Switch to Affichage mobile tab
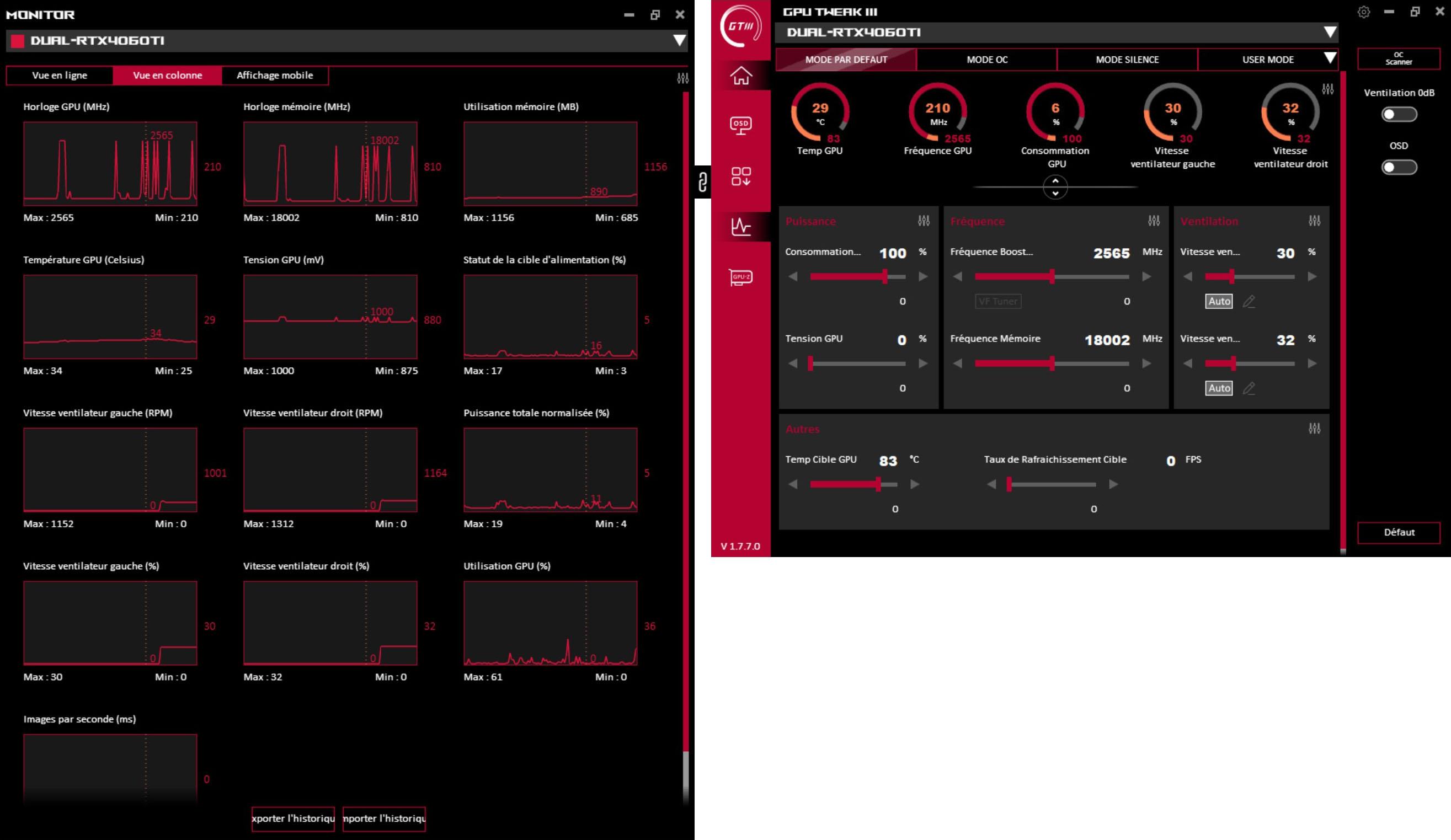 (275, 76)
